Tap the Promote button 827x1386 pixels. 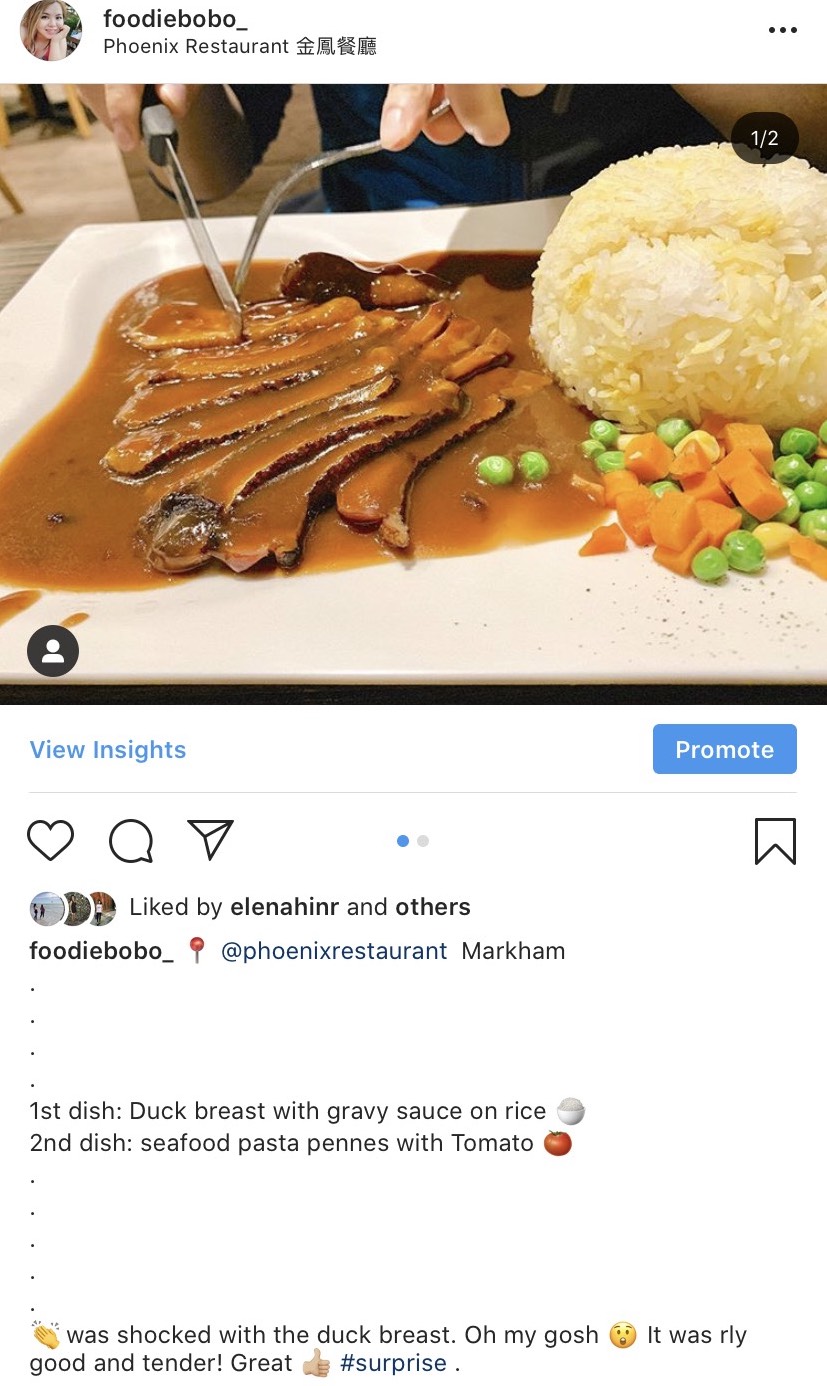click(725, 749)
